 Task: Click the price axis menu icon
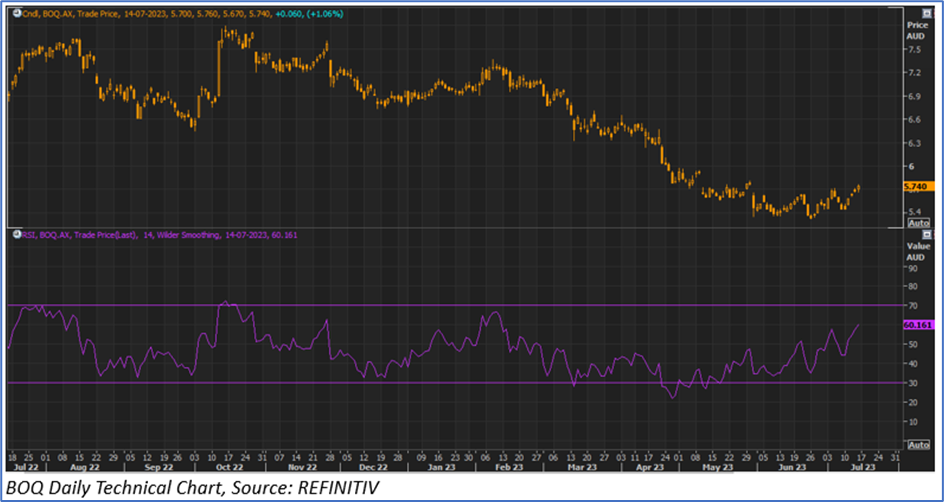tap(927, 9)
